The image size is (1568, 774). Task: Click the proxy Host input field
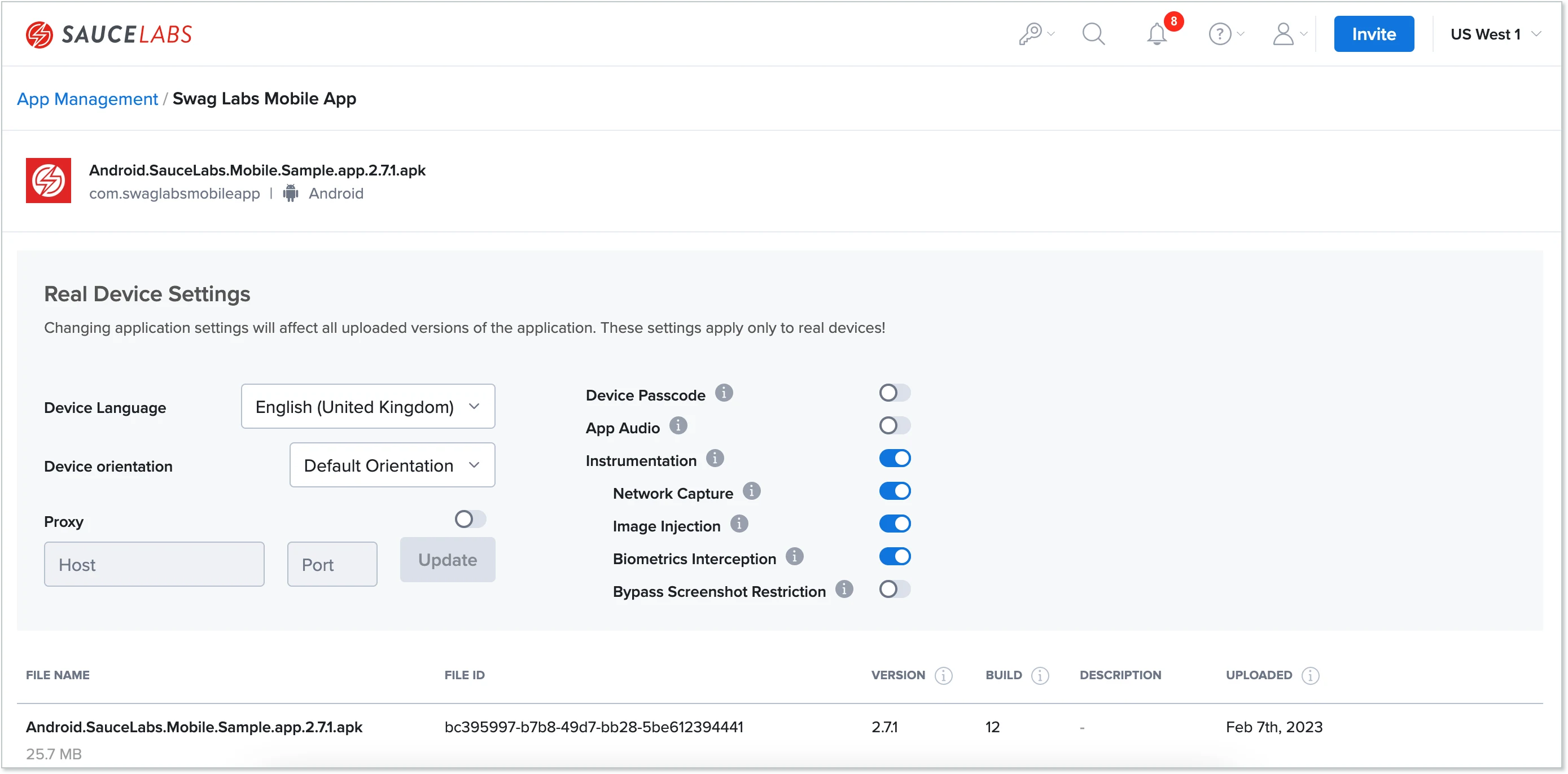tap(154, 564)
